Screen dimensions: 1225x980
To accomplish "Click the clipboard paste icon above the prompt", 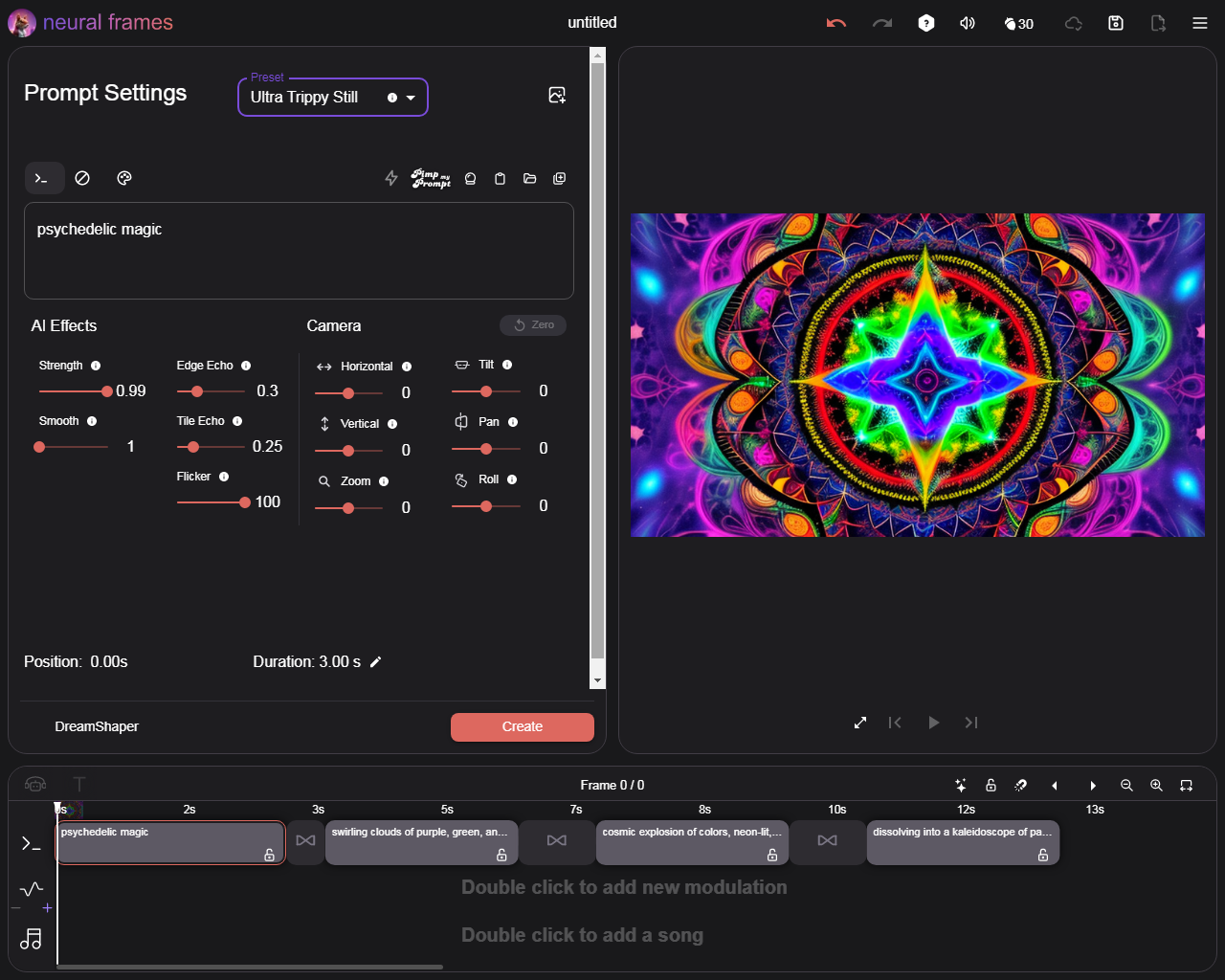I will click(500, 178).
